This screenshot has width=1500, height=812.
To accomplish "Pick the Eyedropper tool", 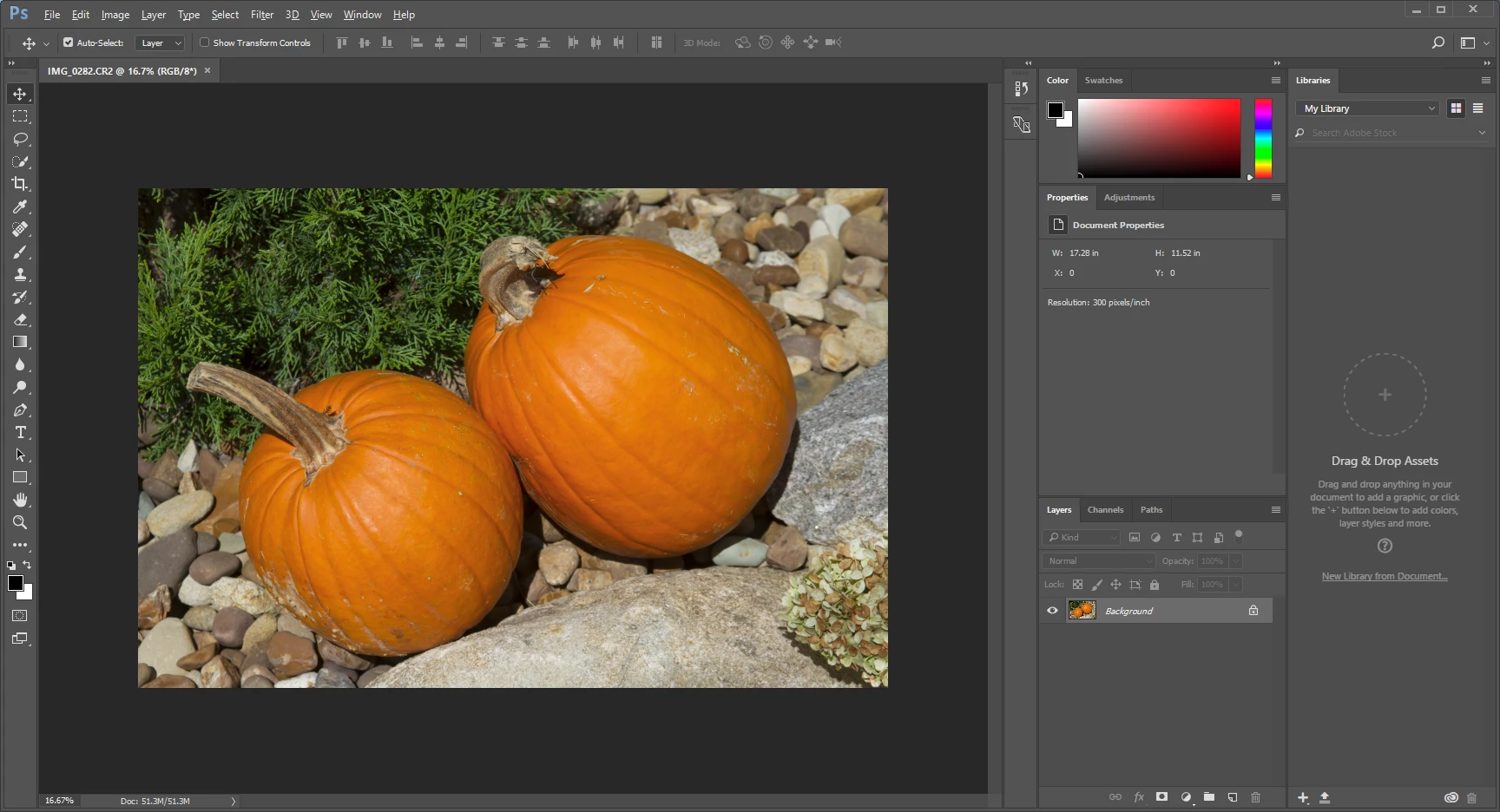I will click(20, 206).
